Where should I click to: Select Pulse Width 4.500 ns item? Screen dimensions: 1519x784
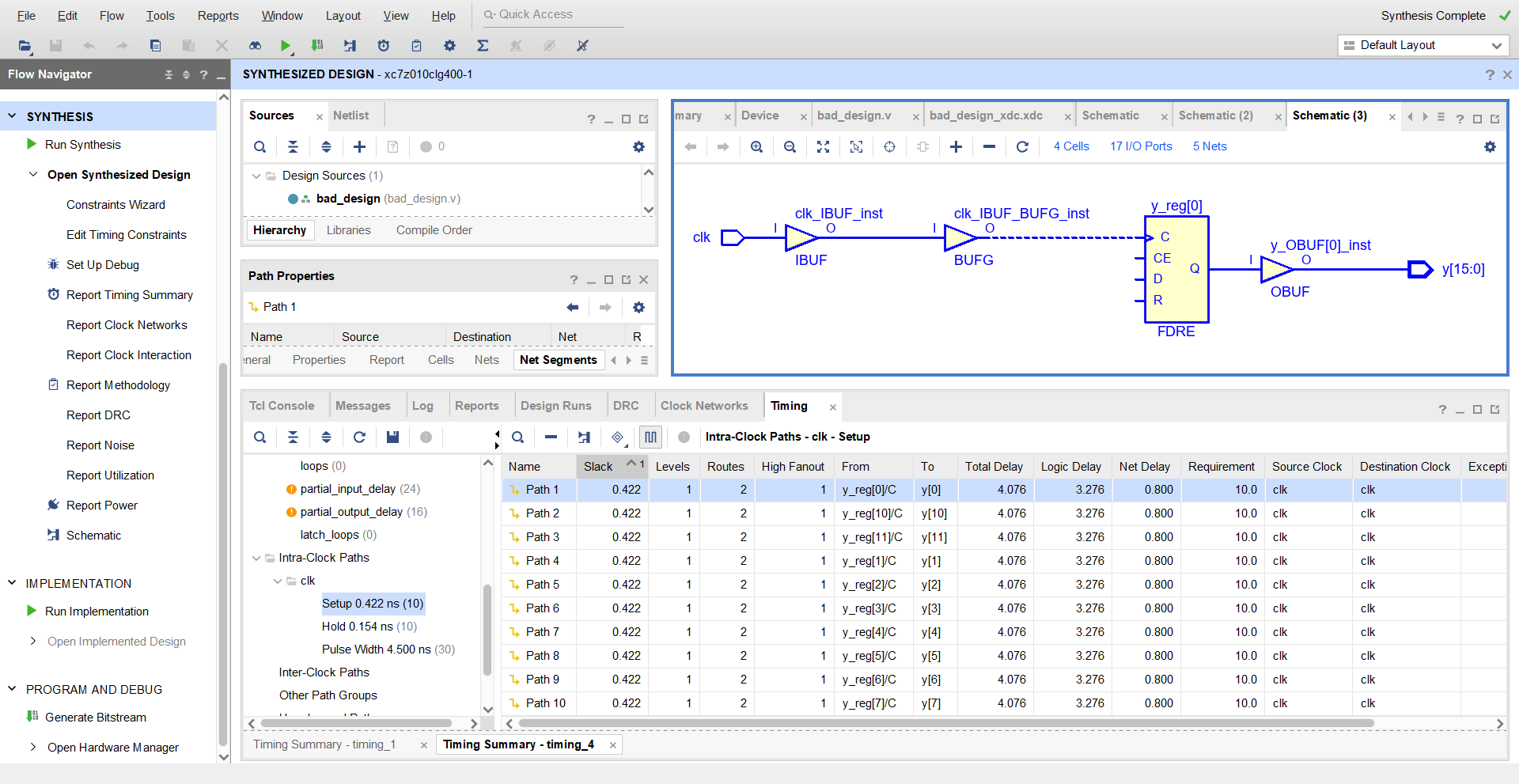point(388,650)
